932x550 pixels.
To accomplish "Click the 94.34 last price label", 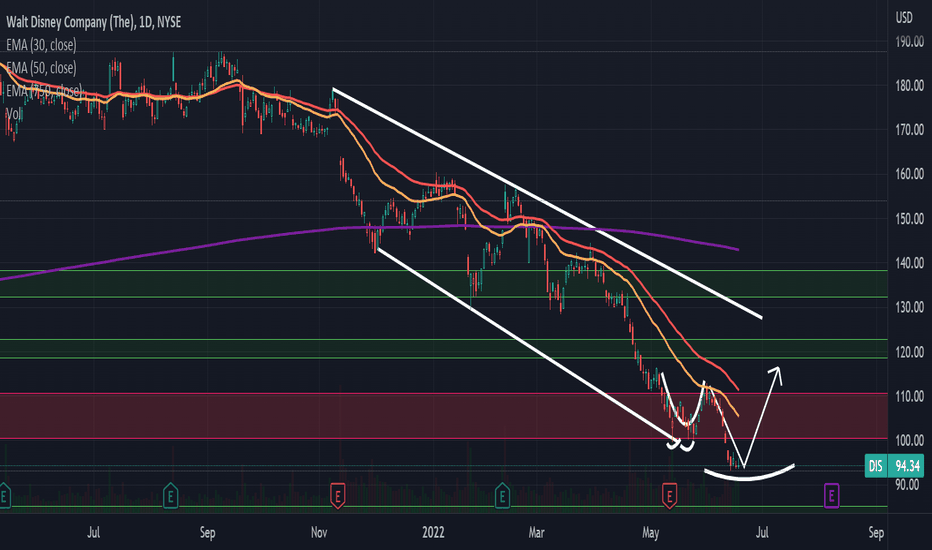I will coord(906,466).
